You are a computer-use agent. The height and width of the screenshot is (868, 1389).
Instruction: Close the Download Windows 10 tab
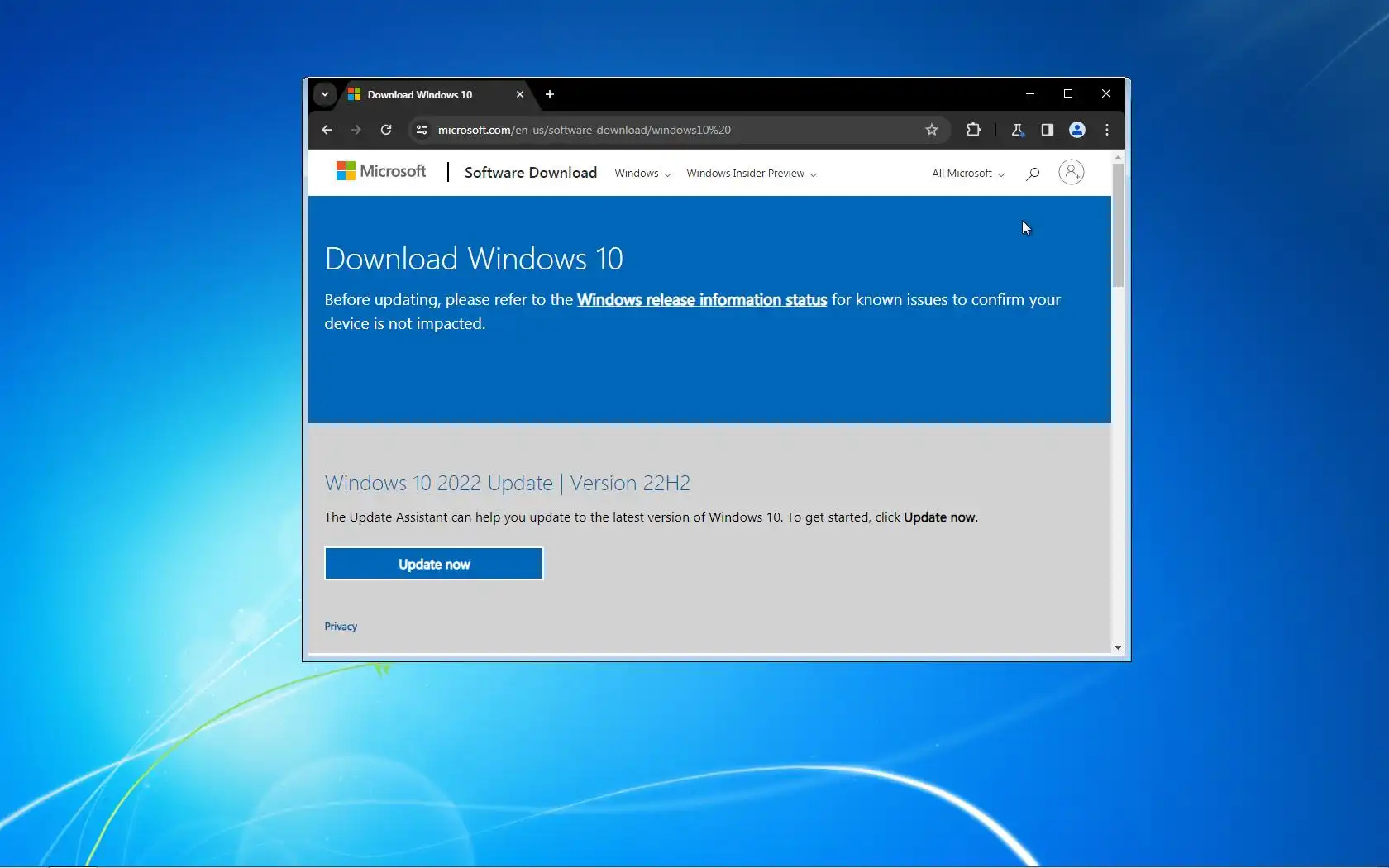coord(520,94)
